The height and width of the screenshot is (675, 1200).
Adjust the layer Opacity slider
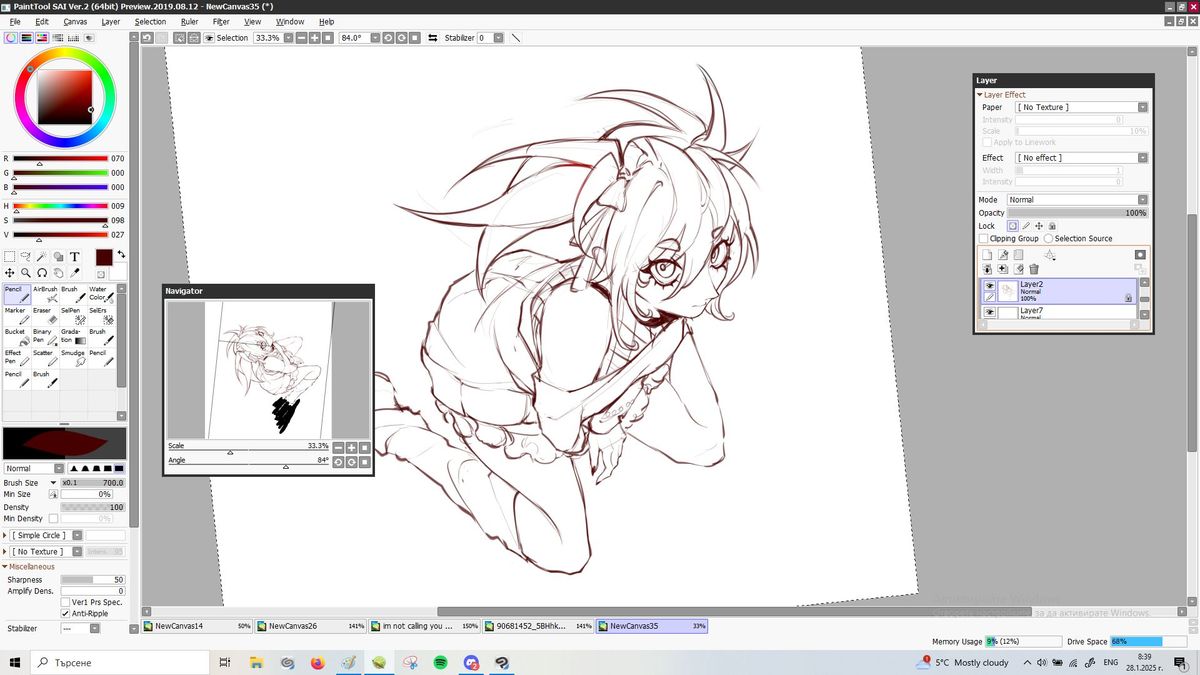pyautogui.click(x=1080, y=213)
